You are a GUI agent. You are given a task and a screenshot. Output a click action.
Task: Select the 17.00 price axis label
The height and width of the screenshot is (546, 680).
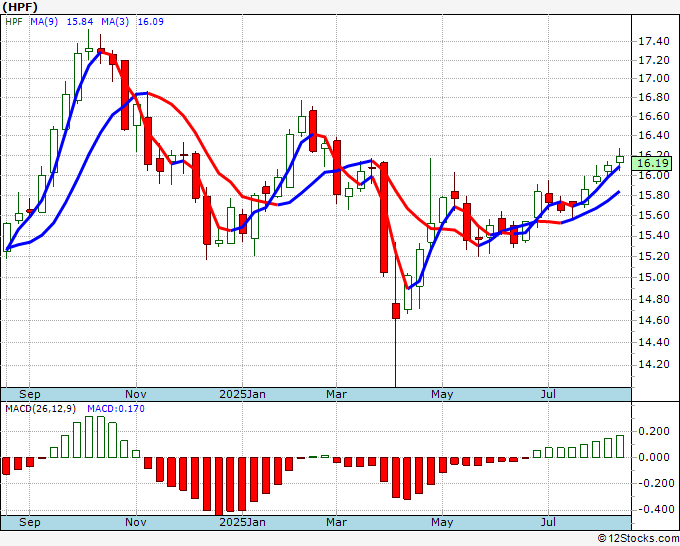coord(654,78)
